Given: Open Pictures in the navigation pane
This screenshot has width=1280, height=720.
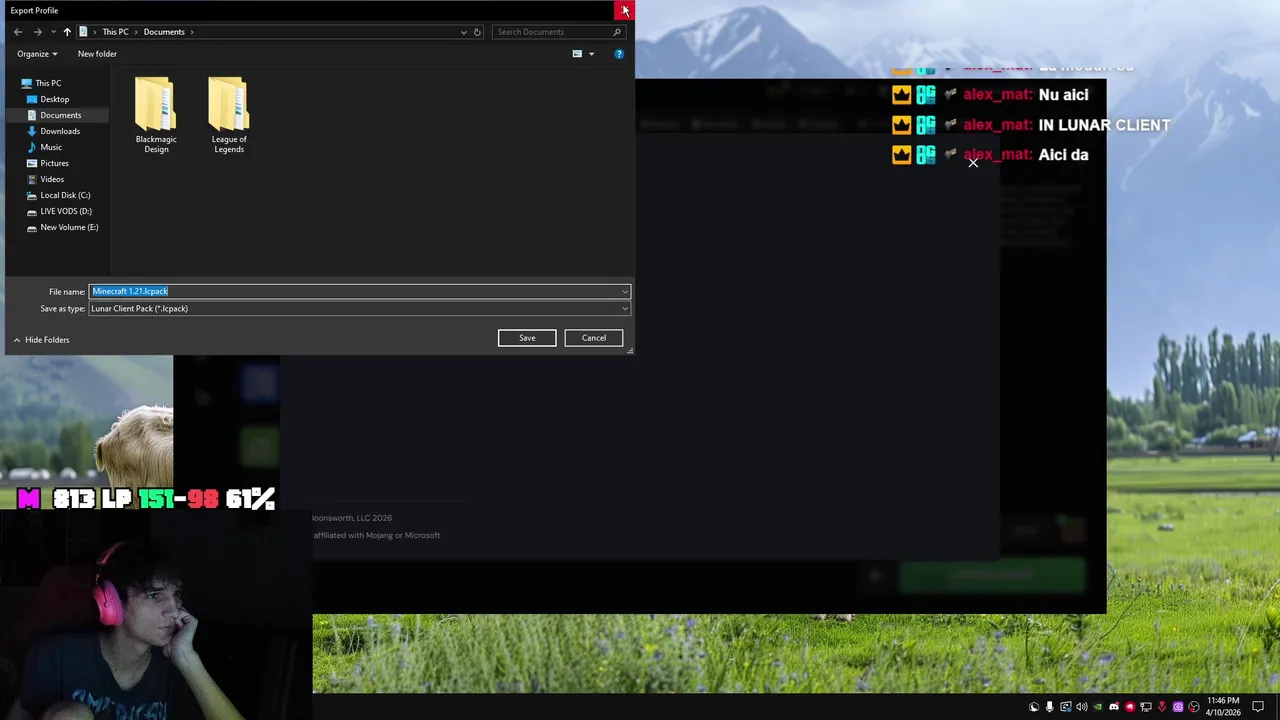Looking at the screenshot, I should pos(54,163).
